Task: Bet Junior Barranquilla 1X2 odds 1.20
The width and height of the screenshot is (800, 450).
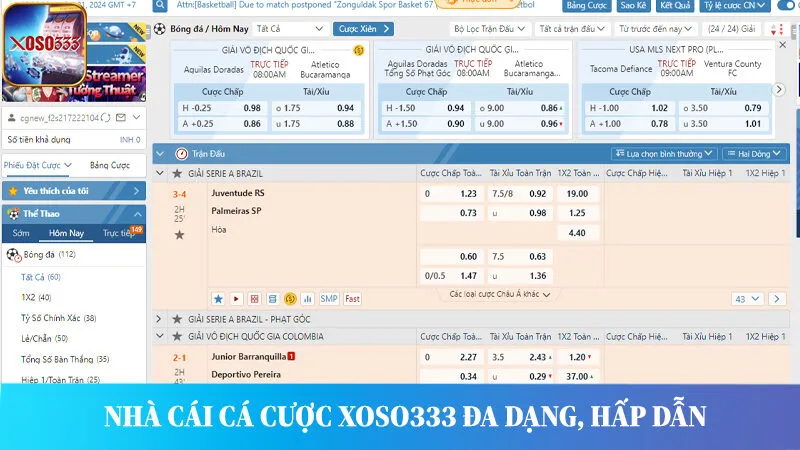Action: click(577, 357)
